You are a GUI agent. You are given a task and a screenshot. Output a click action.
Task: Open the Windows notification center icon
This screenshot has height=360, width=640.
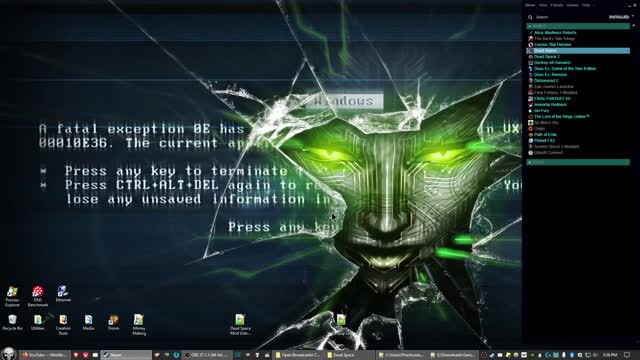[x=627, y=355]
